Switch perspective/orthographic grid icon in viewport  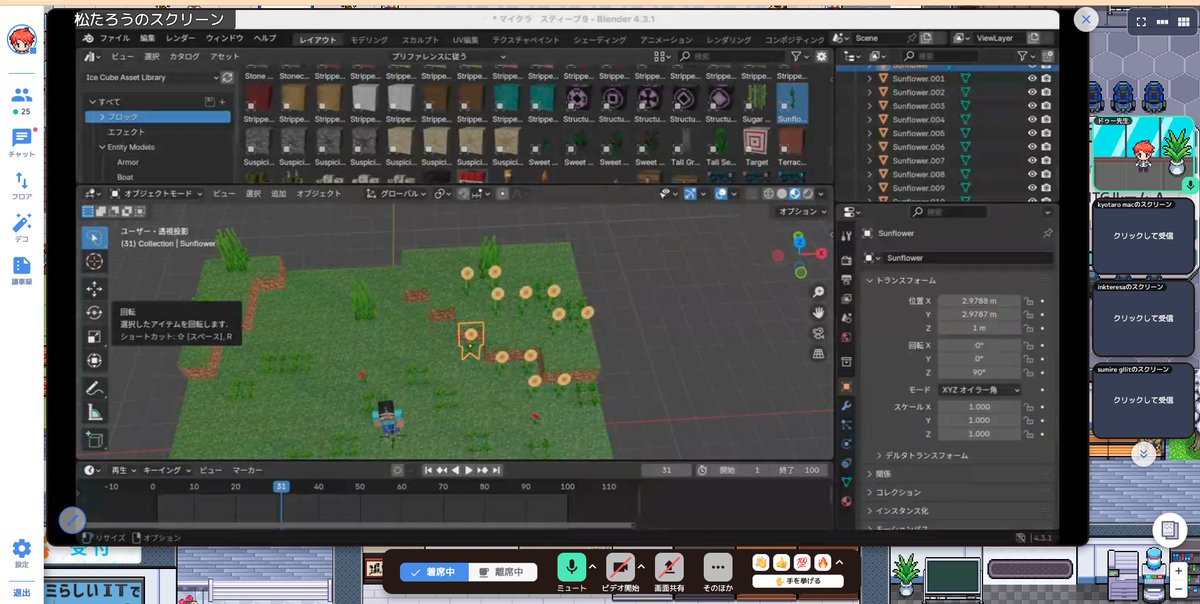(x=819, y=353)
